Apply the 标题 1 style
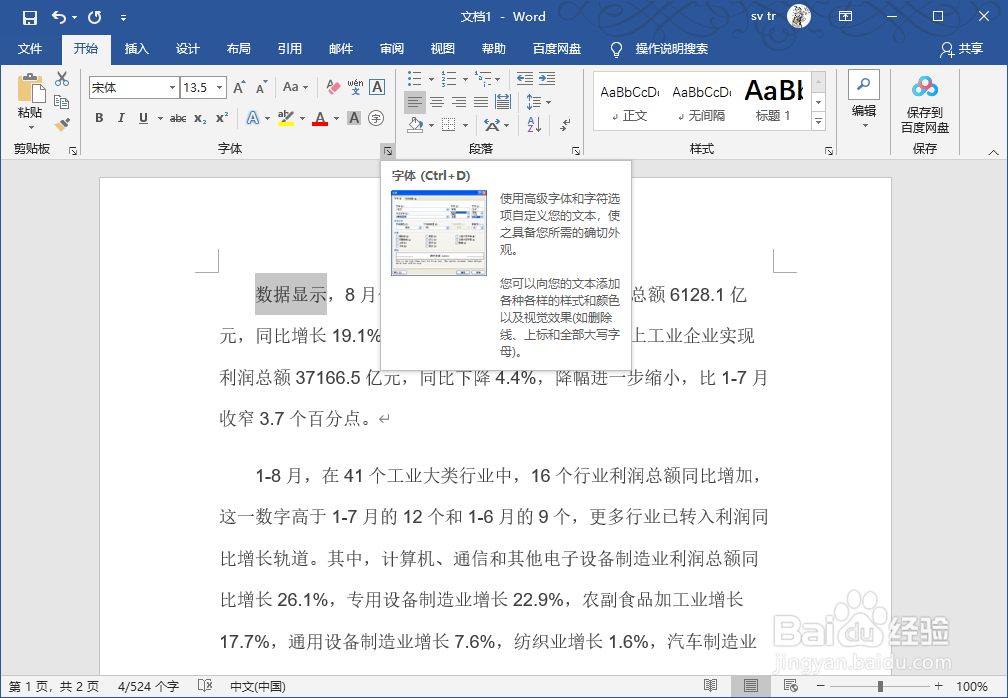1008x698 pixels. coord(773,102)
